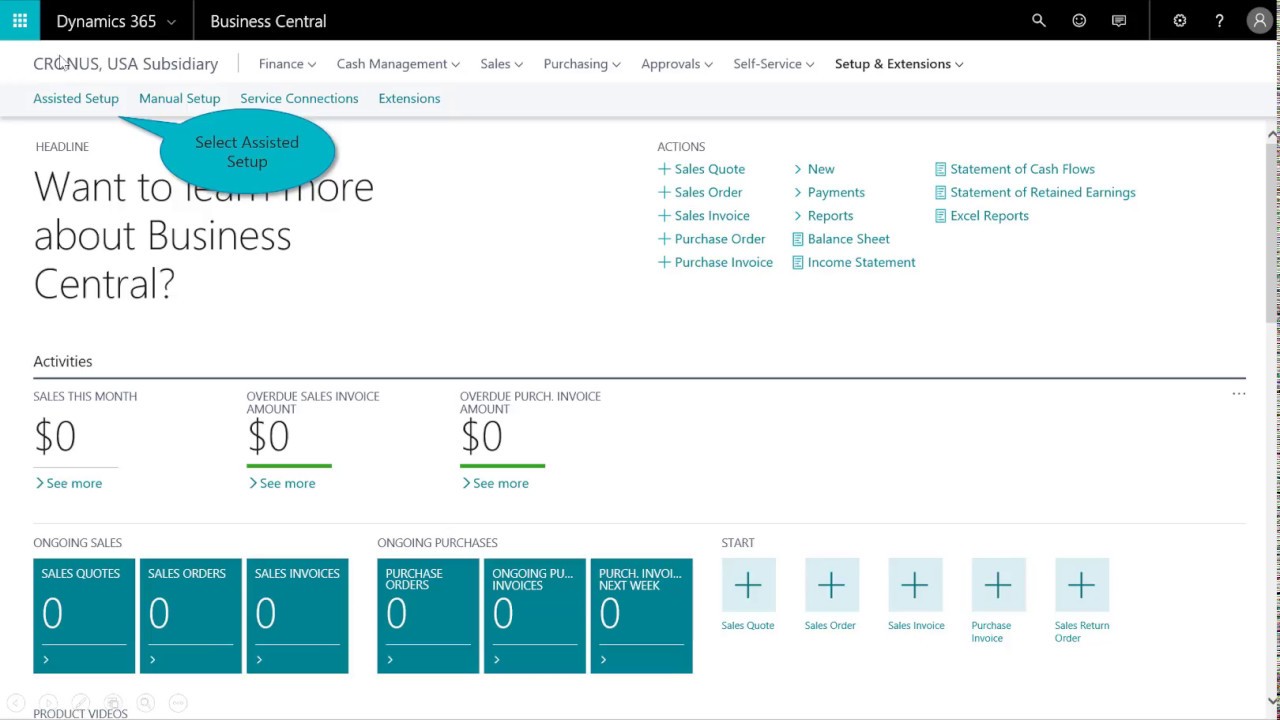Open Extensions

409,98
